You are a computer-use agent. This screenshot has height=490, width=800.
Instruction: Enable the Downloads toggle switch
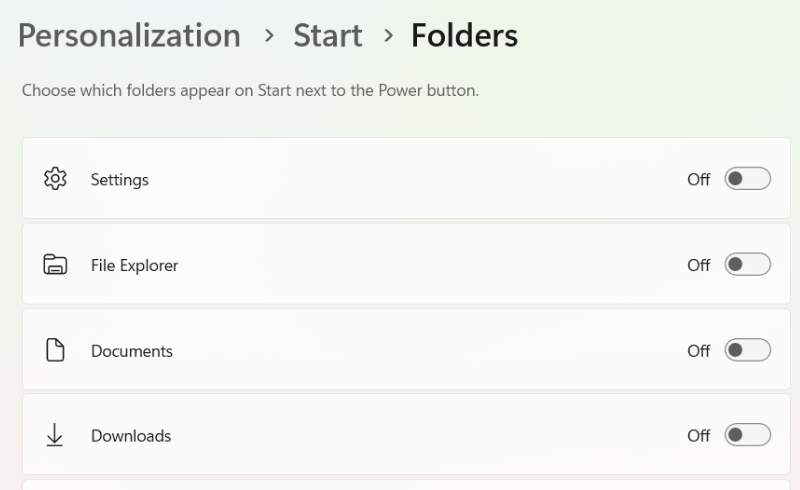[x=747, y=435]
